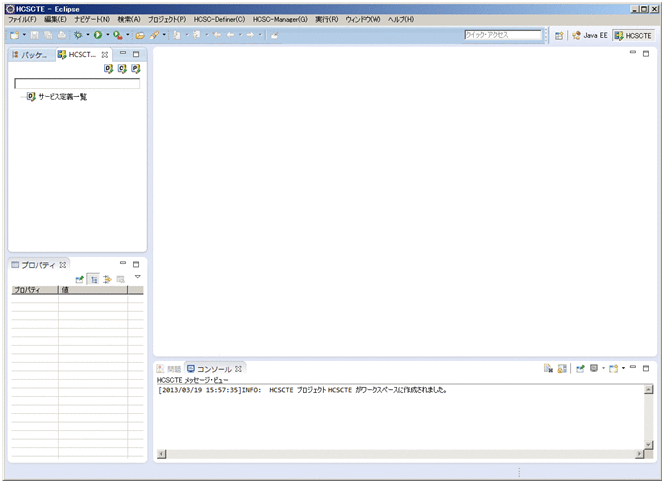This screenshot has height=484, width=665.
Task: Select the HCSCTE perspective button
Action: click(633, 35)
